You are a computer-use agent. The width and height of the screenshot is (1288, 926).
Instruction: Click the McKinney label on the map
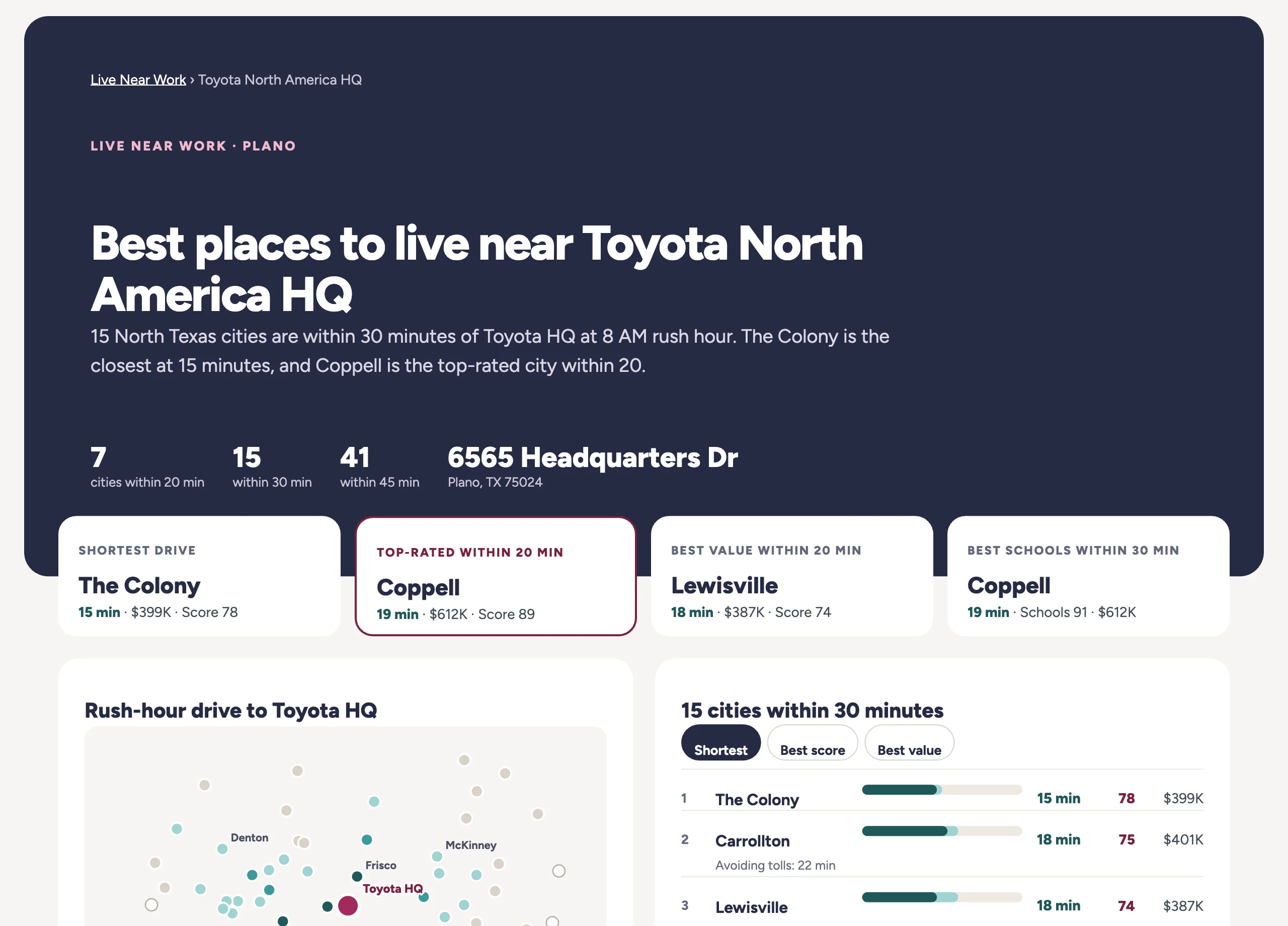[471, 845]
